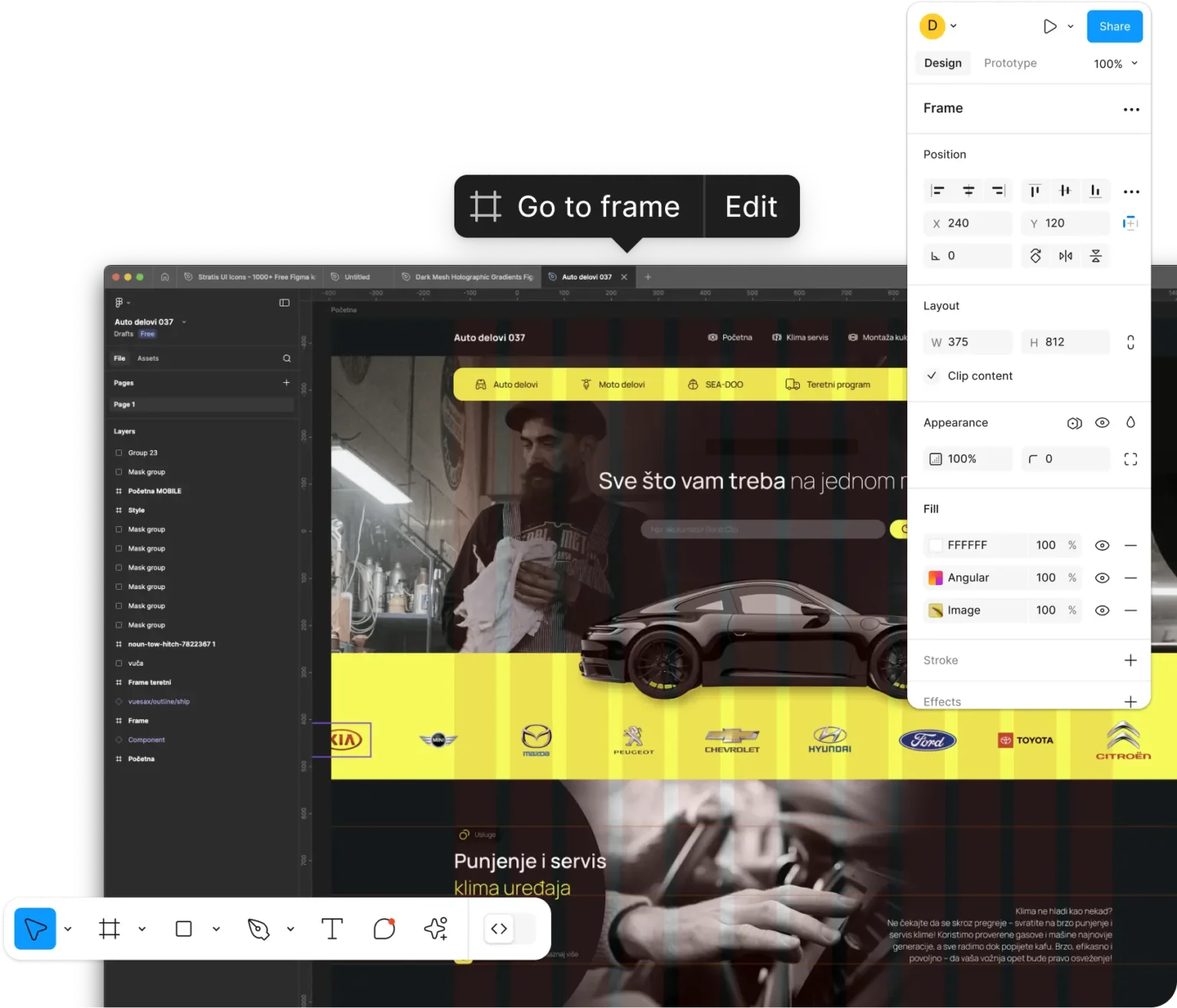Expand the Rectangle shape tools dropdown arrow

point(216,929)
